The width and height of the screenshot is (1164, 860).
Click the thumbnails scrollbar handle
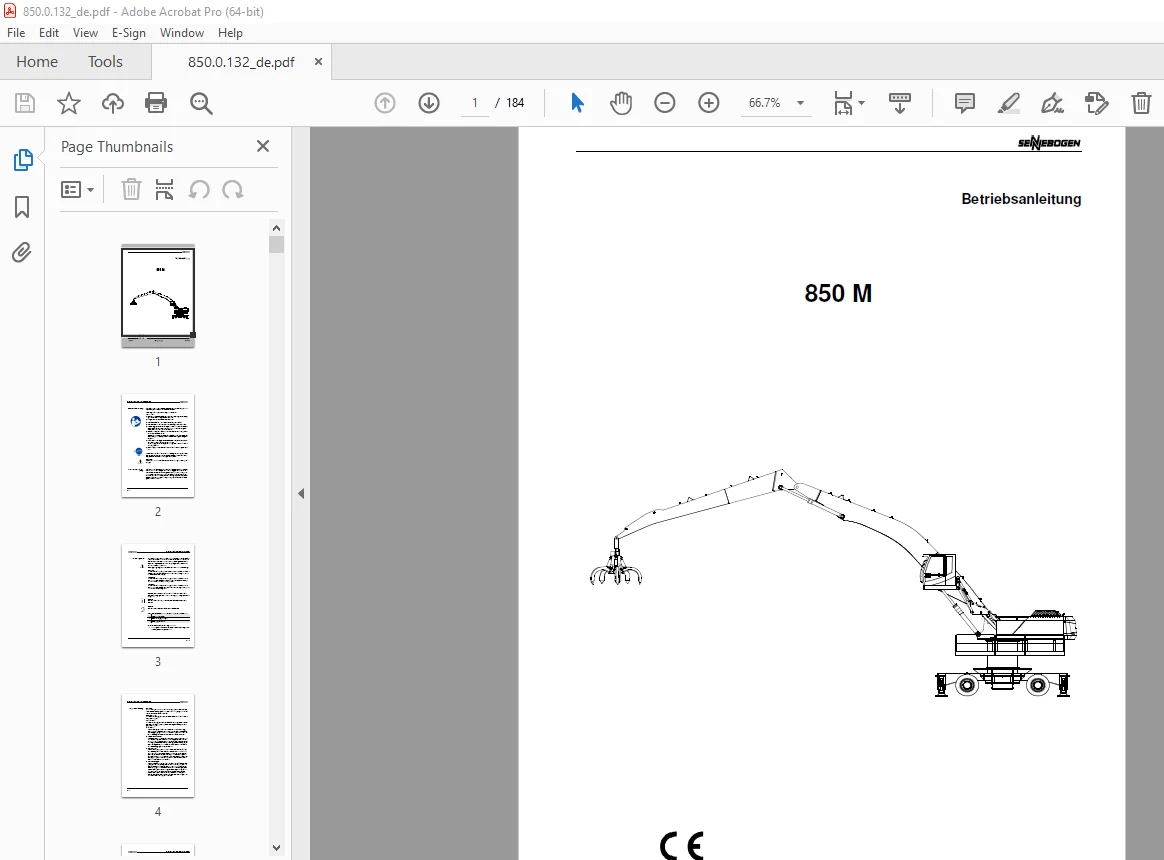pyautogui.click(x=276, y=244)
